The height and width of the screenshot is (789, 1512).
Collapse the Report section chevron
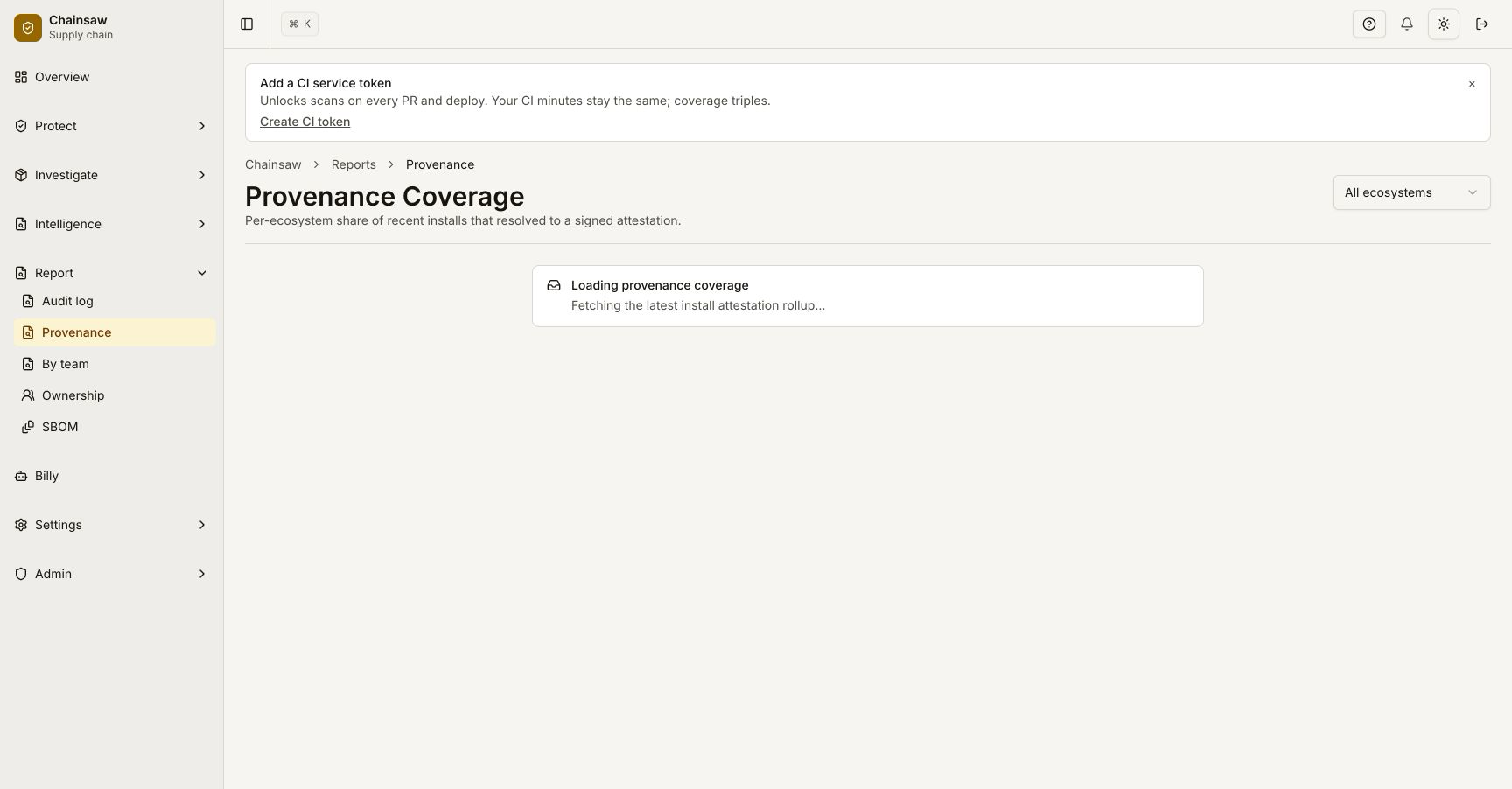202,273
